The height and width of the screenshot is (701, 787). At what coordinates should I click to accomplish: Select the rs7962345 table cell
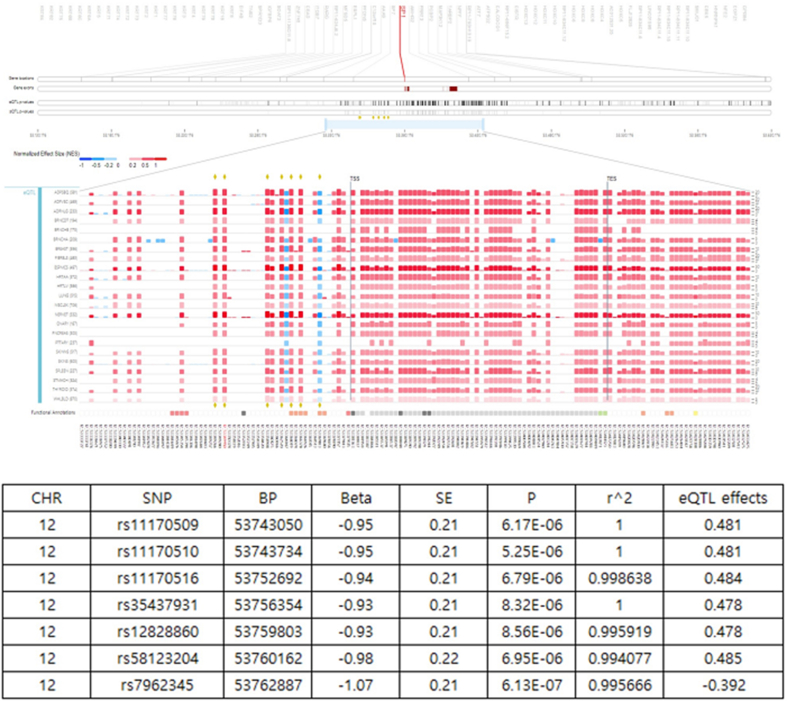(157, 685)
